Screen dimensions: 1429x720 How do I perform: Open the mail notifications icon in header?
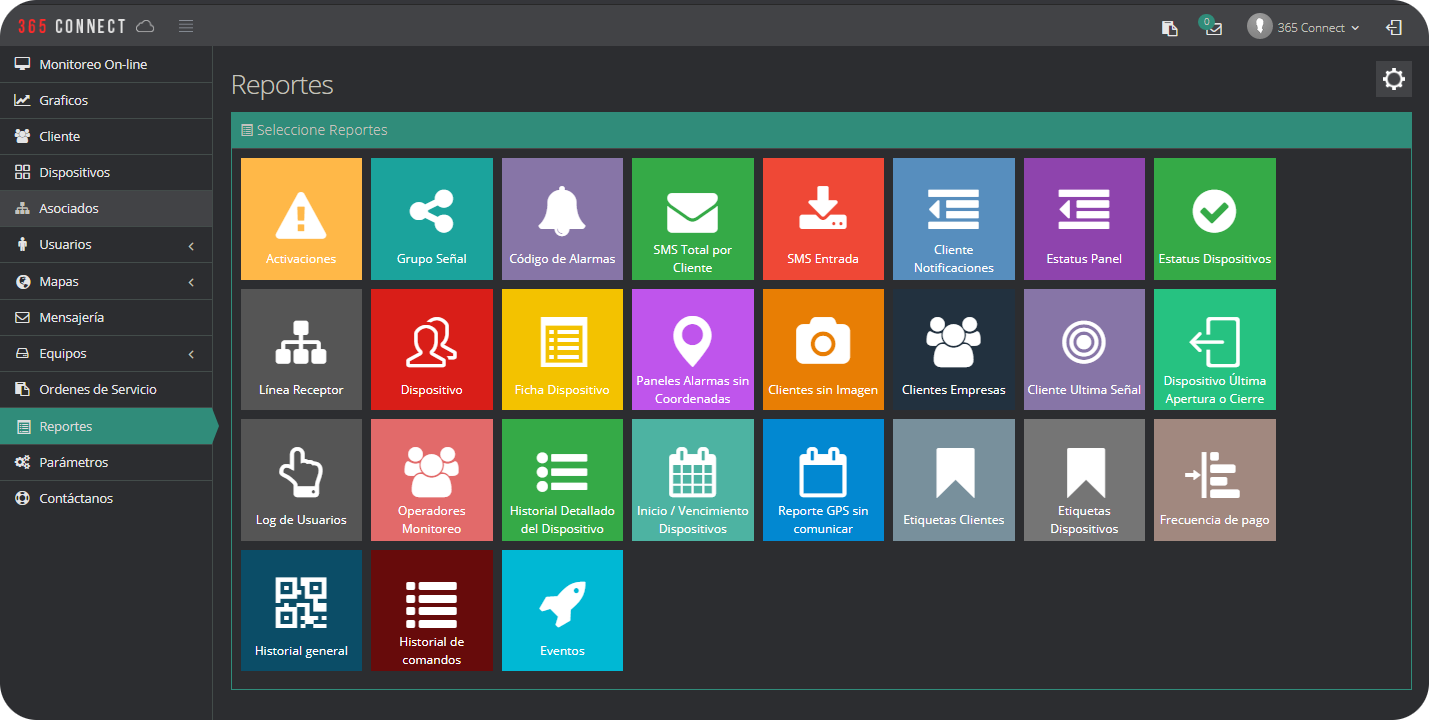pyautogui.click(x=1213, y=28)
